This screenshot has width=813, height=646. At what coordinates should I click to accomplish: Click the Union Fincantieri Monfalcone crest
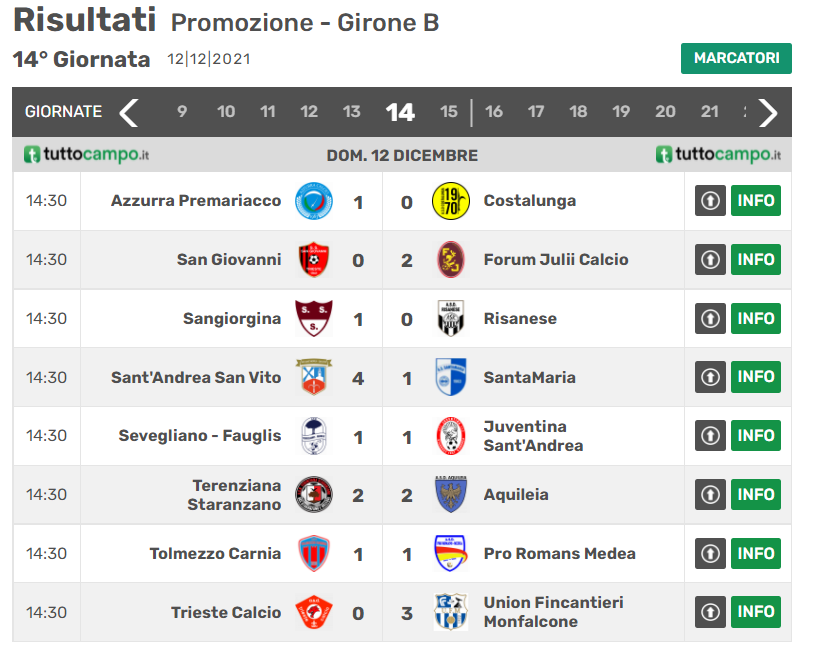449,612
